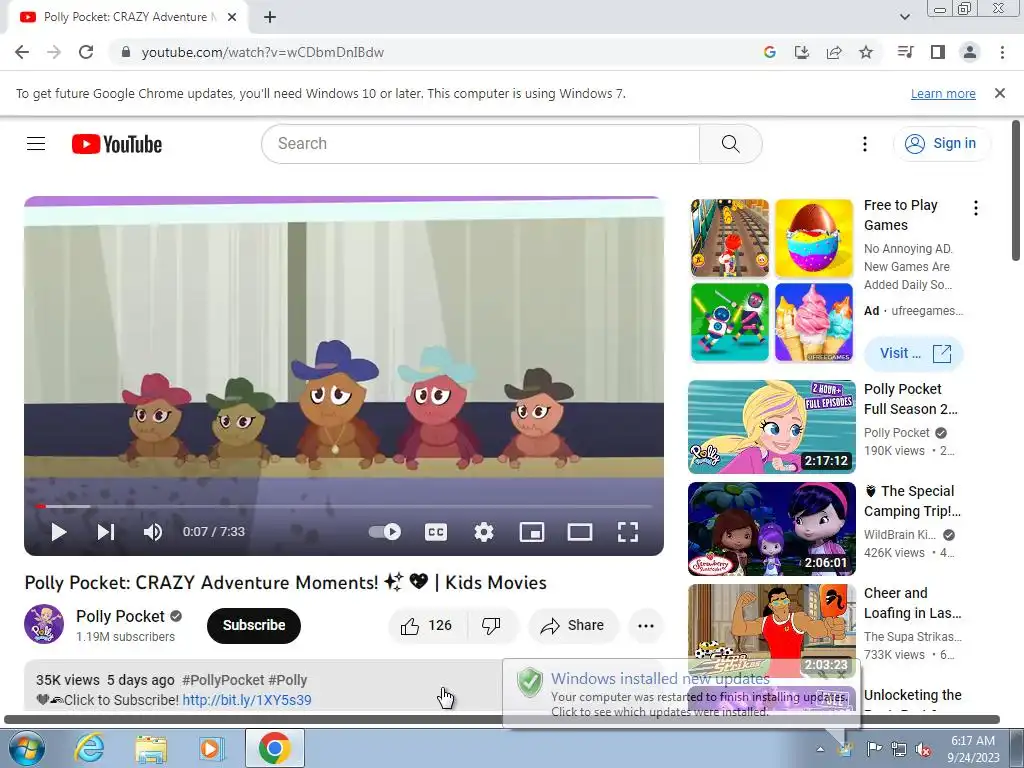
Task: Go back in Chrome
Action: pos(22,52)
